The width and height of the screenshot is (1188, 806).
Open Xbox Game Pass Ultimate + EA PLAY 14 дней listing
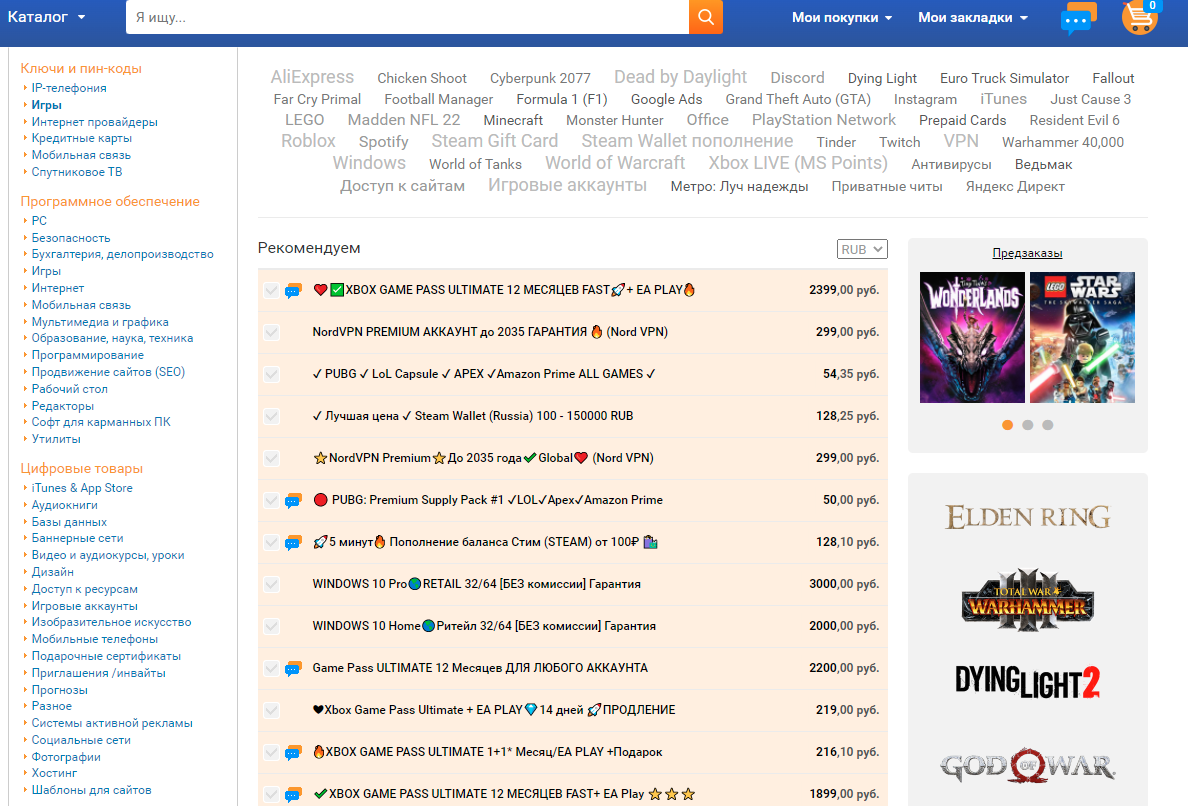coord(494,710)
